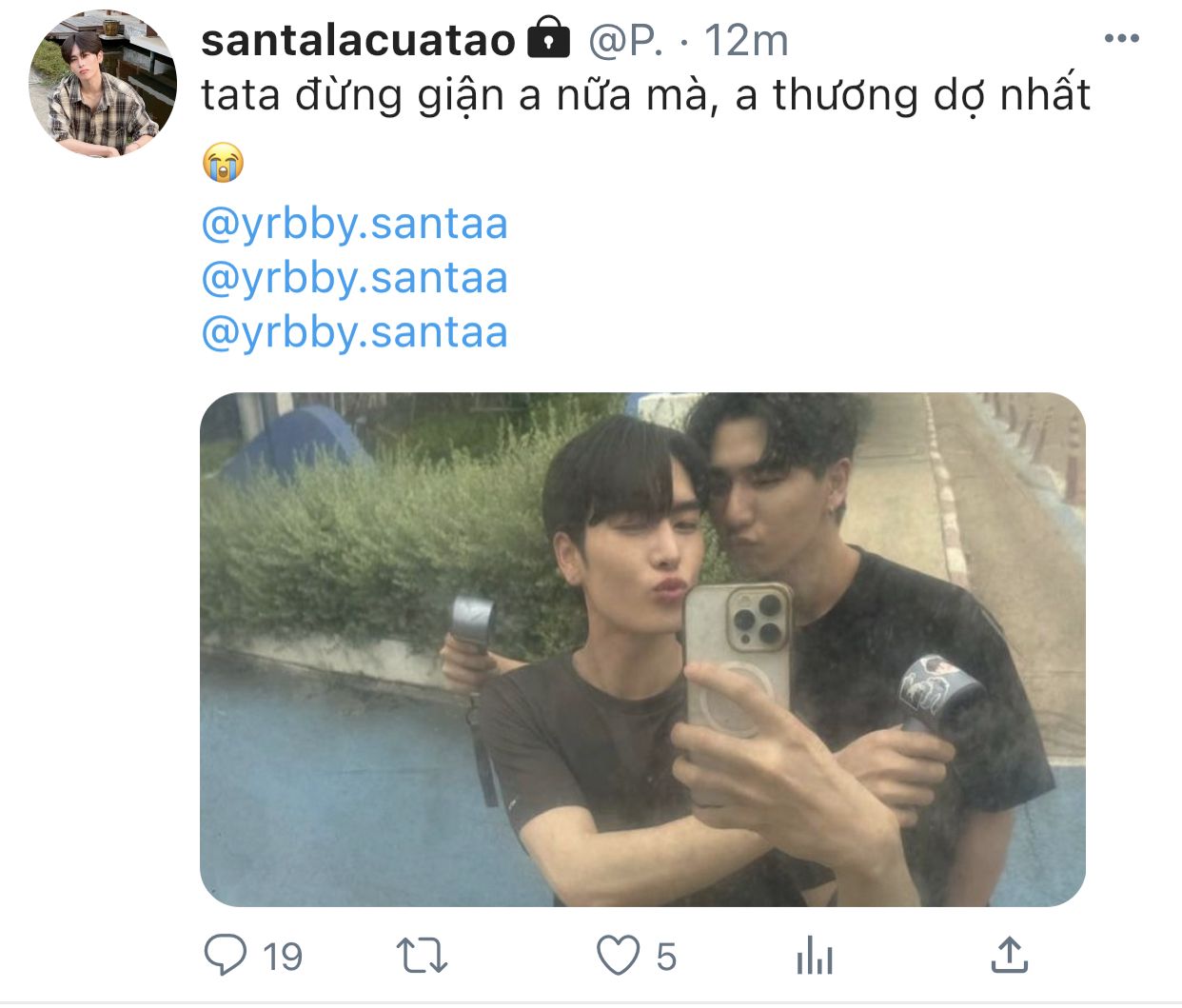Click the reply count 19
1182x1008 pixels.
click(282, 957)
